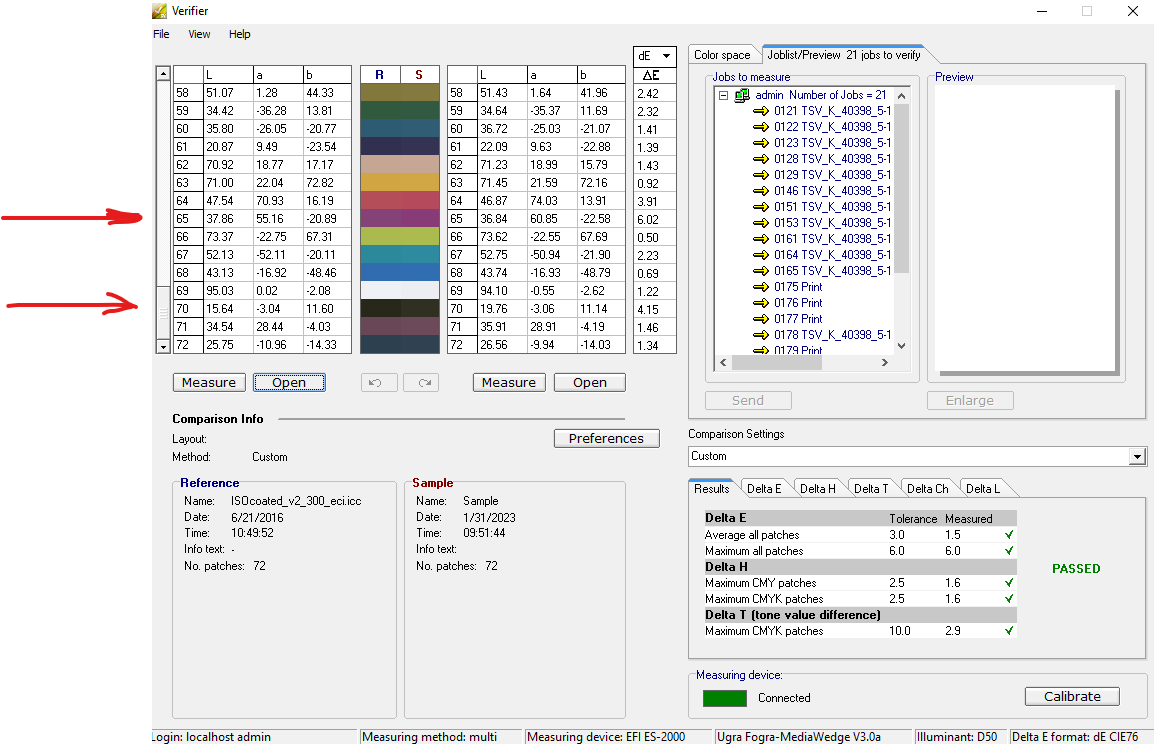
Task: Select job 0164 TSV_K_40398_5-1
Action: 832,255
